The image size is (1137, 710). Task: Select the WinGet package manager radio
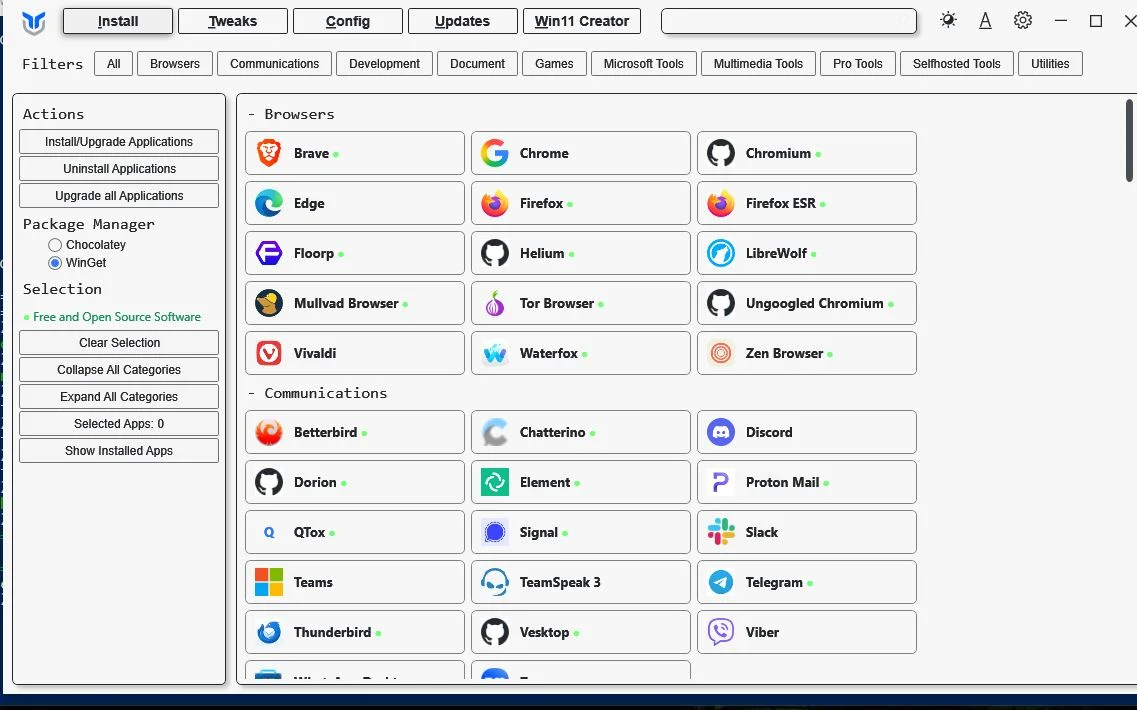tap(54, 263)
